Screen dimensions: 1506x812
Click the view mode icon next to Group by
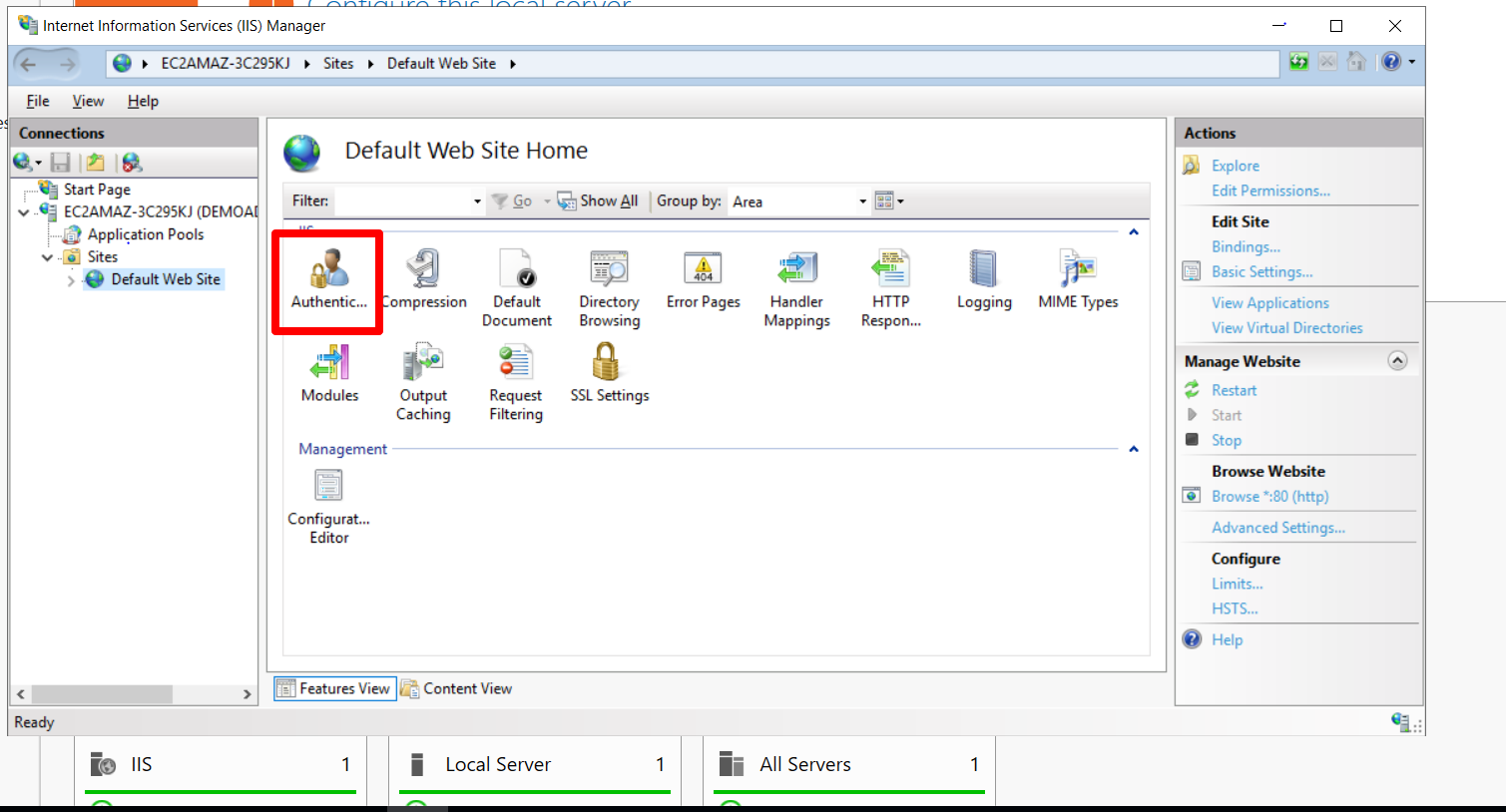click(884, 201)
